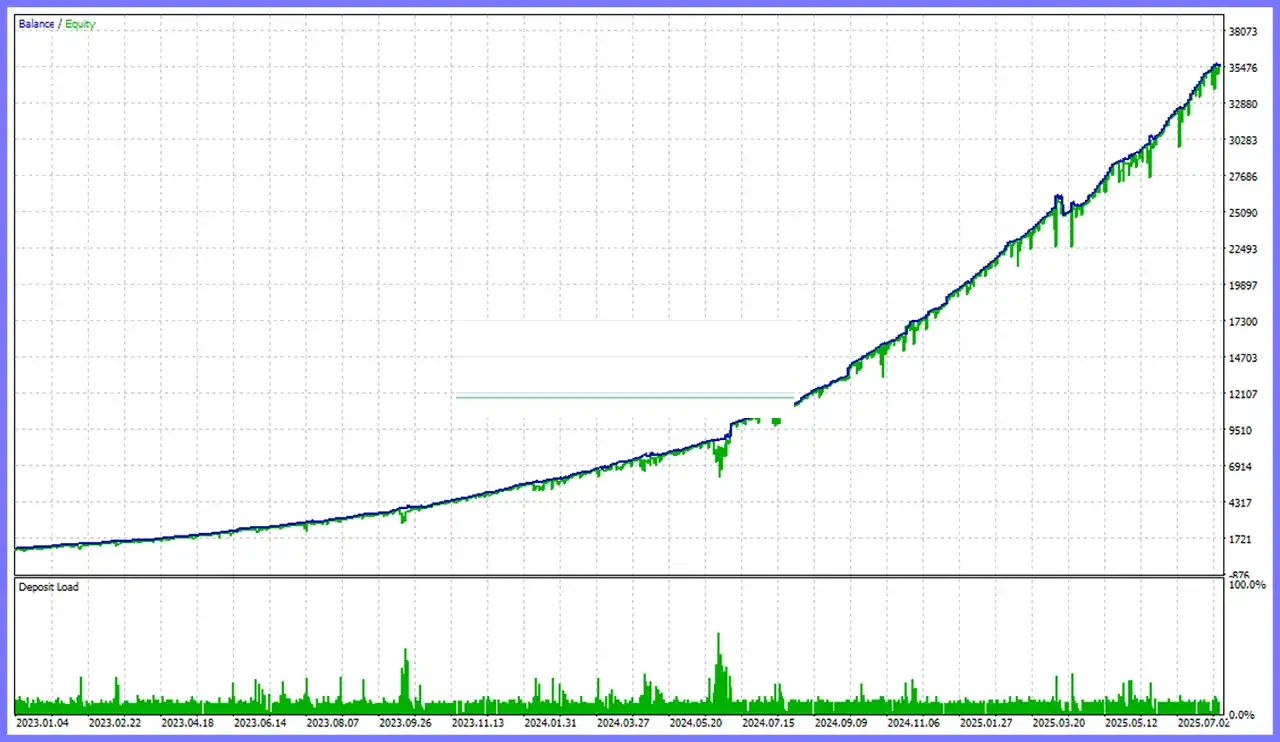Screen dimensions: 1280x742
Task: Select the 2023.02.22 date label
Action: pyautogui.click(x=115, y=722)
